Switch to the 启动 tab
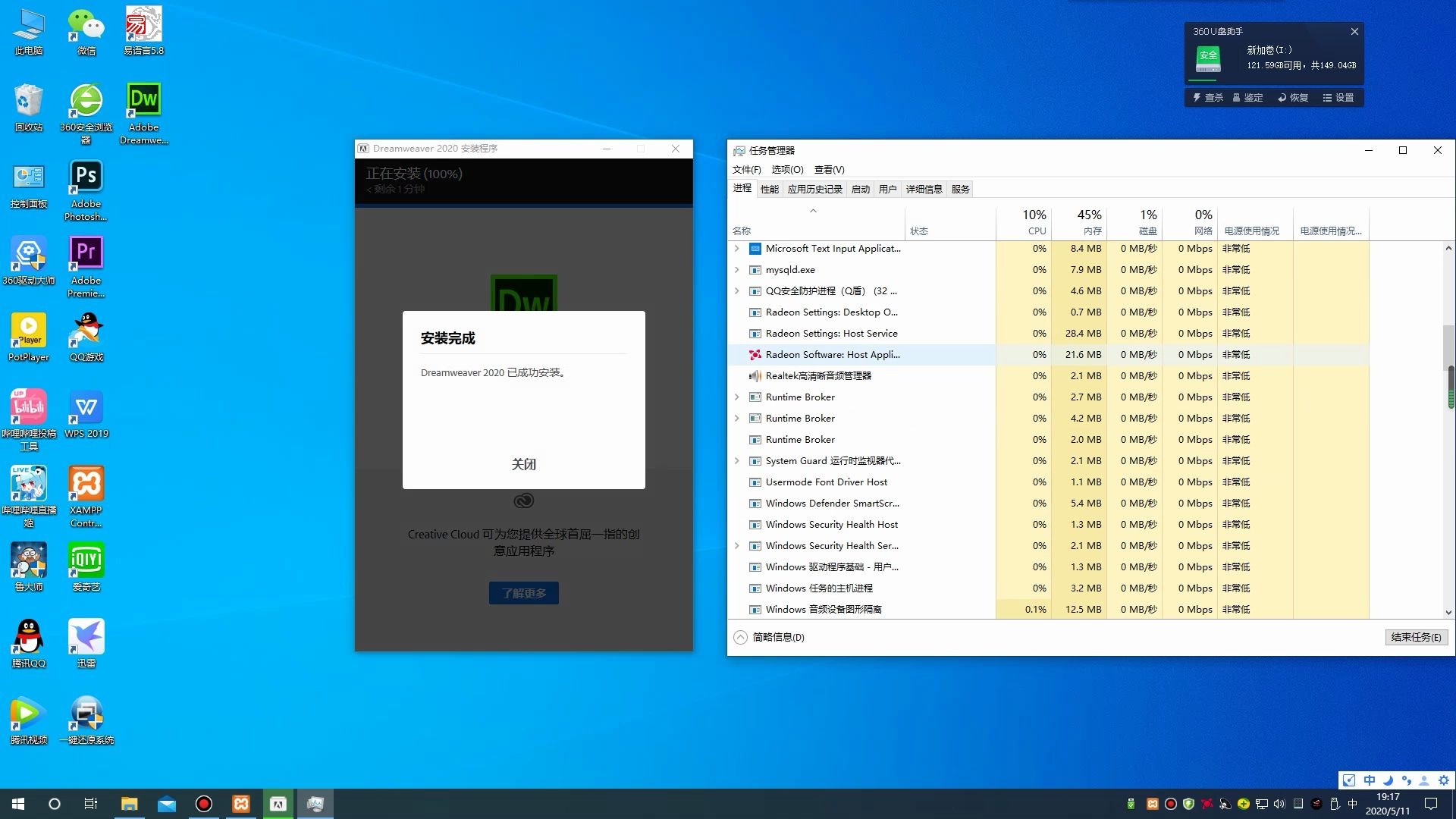The image size is (1456, 819). click(x=861, y=189)
